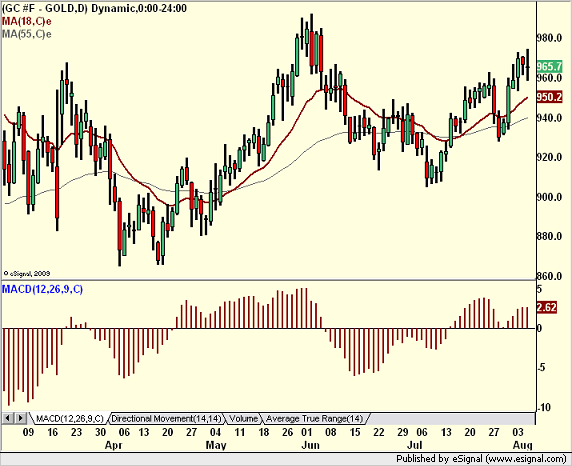Open Average True Range(14) tab
Screen dimensions: 572x466
pyautogui.click(x=315, y=419)
